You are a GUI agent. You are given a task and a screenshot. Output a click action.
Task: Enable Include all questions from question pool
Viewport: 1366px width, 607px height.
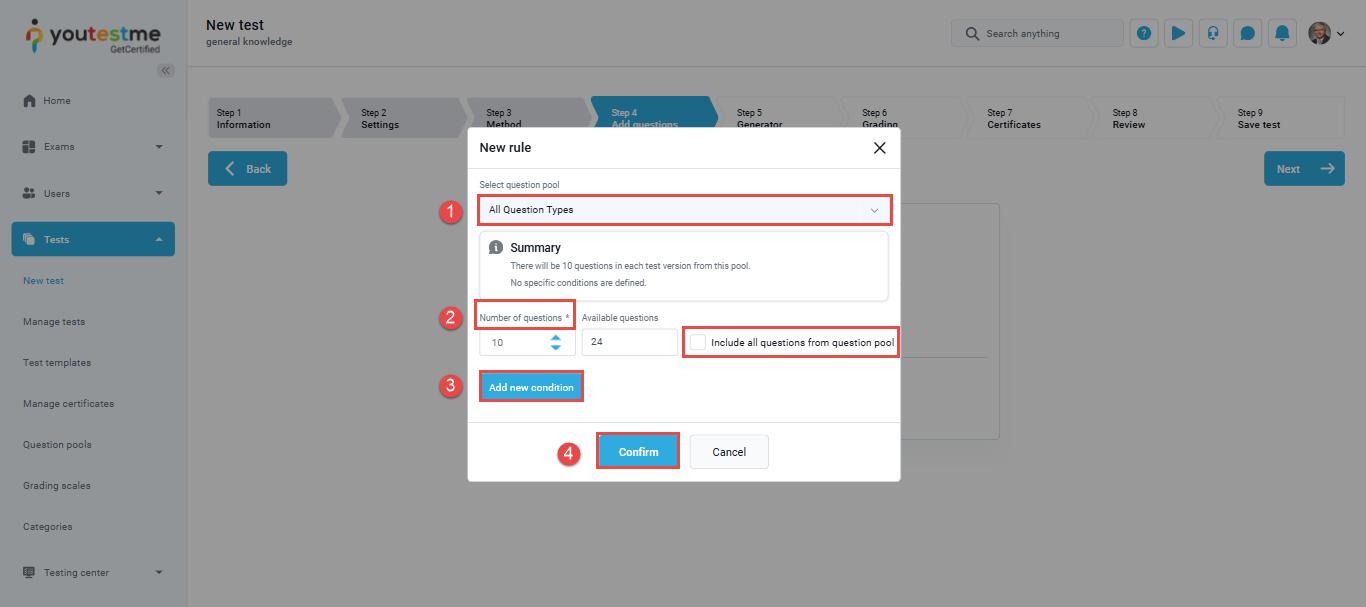click(x=698, y=342)
